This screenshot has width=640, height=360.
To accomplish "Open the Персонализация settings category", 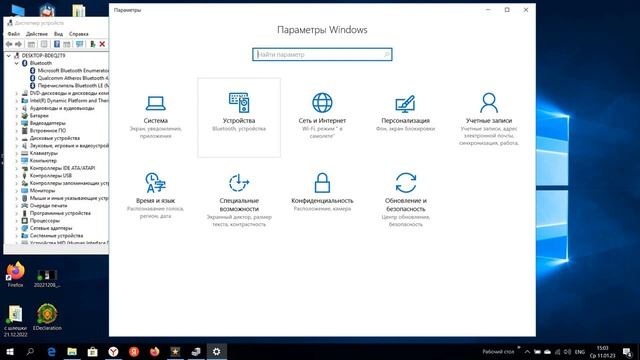I will (x=405, y=117).
